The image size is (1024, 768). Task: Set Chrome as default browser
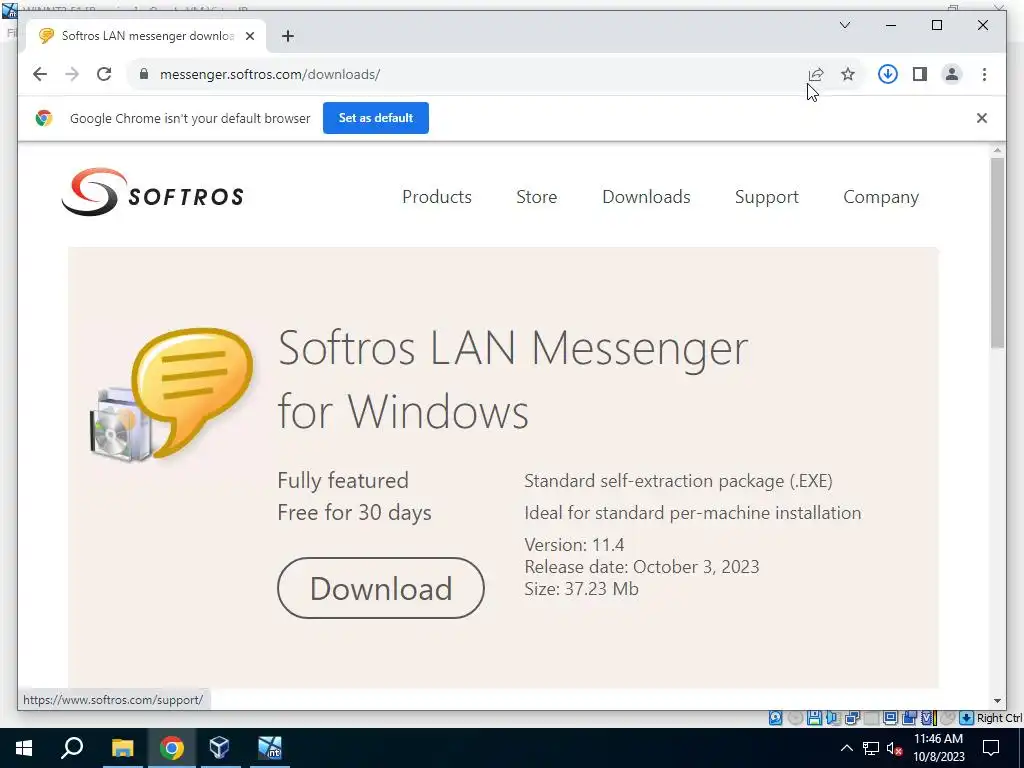(x=376, y=118)
